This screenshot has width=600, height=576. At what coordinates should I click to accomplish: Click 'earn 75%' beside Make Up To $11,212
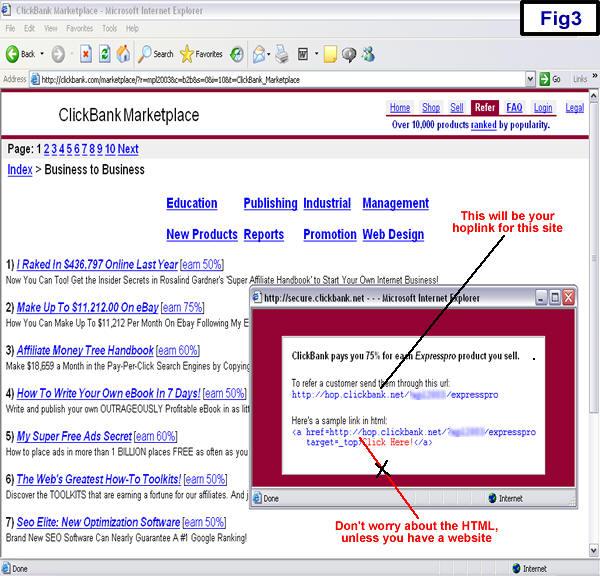click(x=183, y=307)
